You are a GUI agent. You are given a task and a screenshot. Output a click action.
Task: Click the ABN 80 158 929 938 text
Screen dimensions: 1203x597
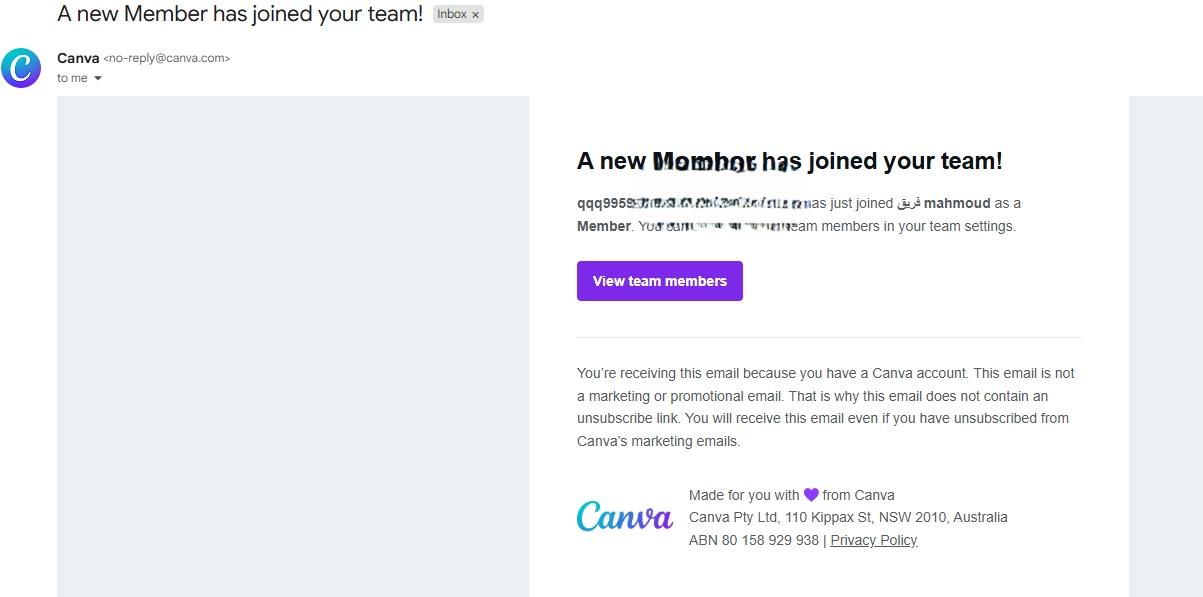753,540
